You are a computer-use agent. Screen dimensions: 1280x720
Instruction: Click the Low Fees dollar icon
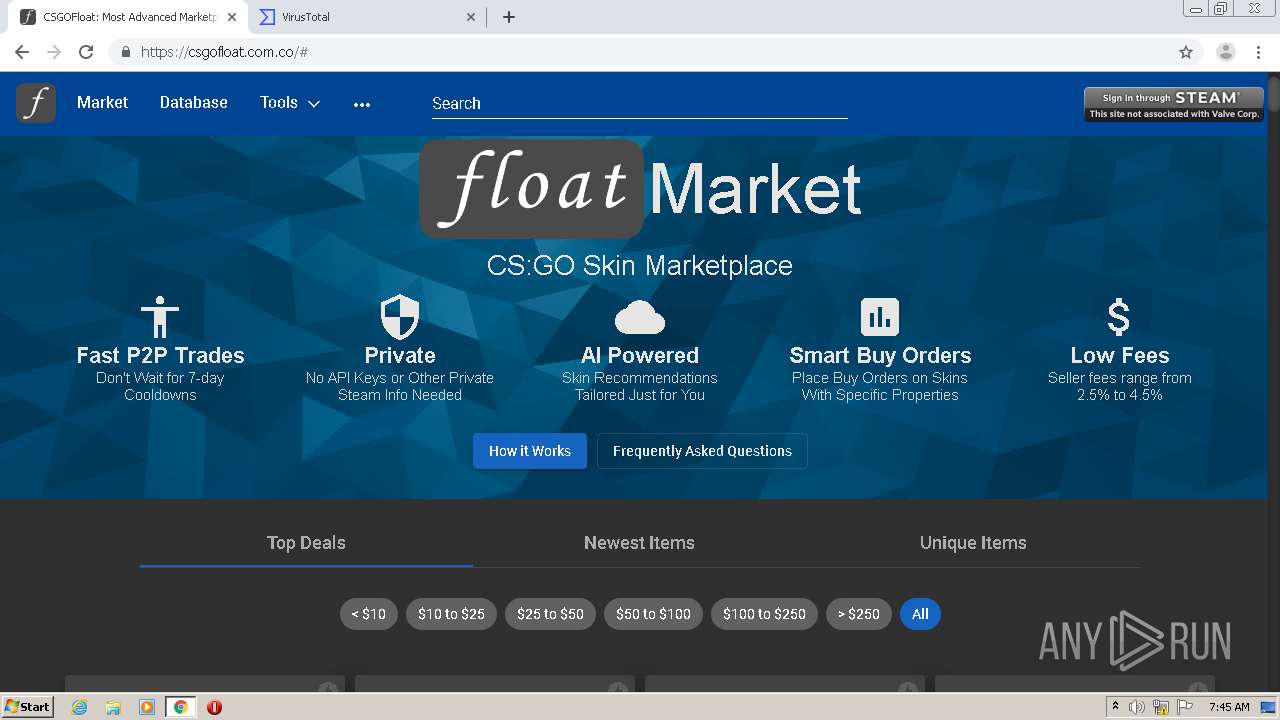tap(1119, 317)
